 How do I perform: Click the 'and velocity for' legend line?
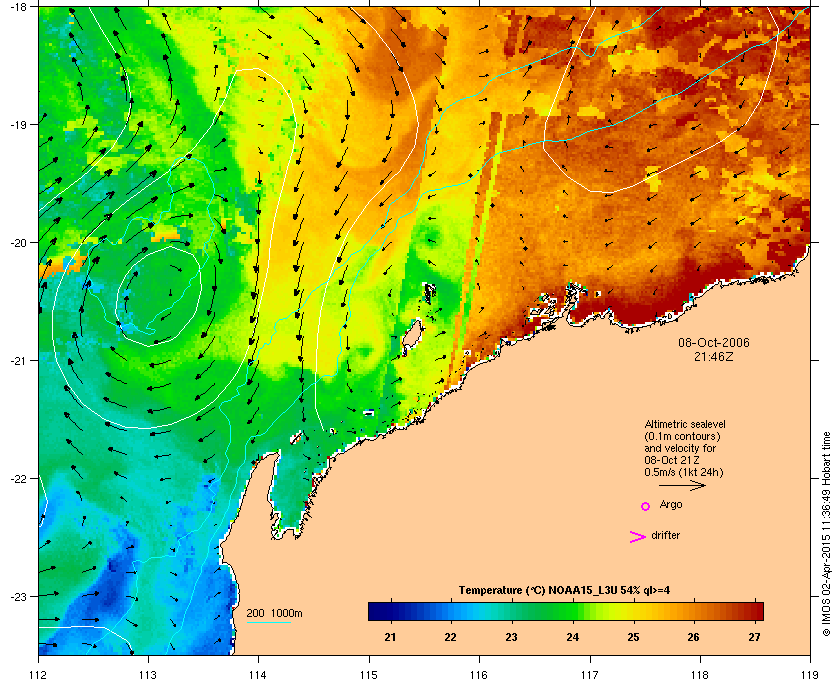coord(680,448)
